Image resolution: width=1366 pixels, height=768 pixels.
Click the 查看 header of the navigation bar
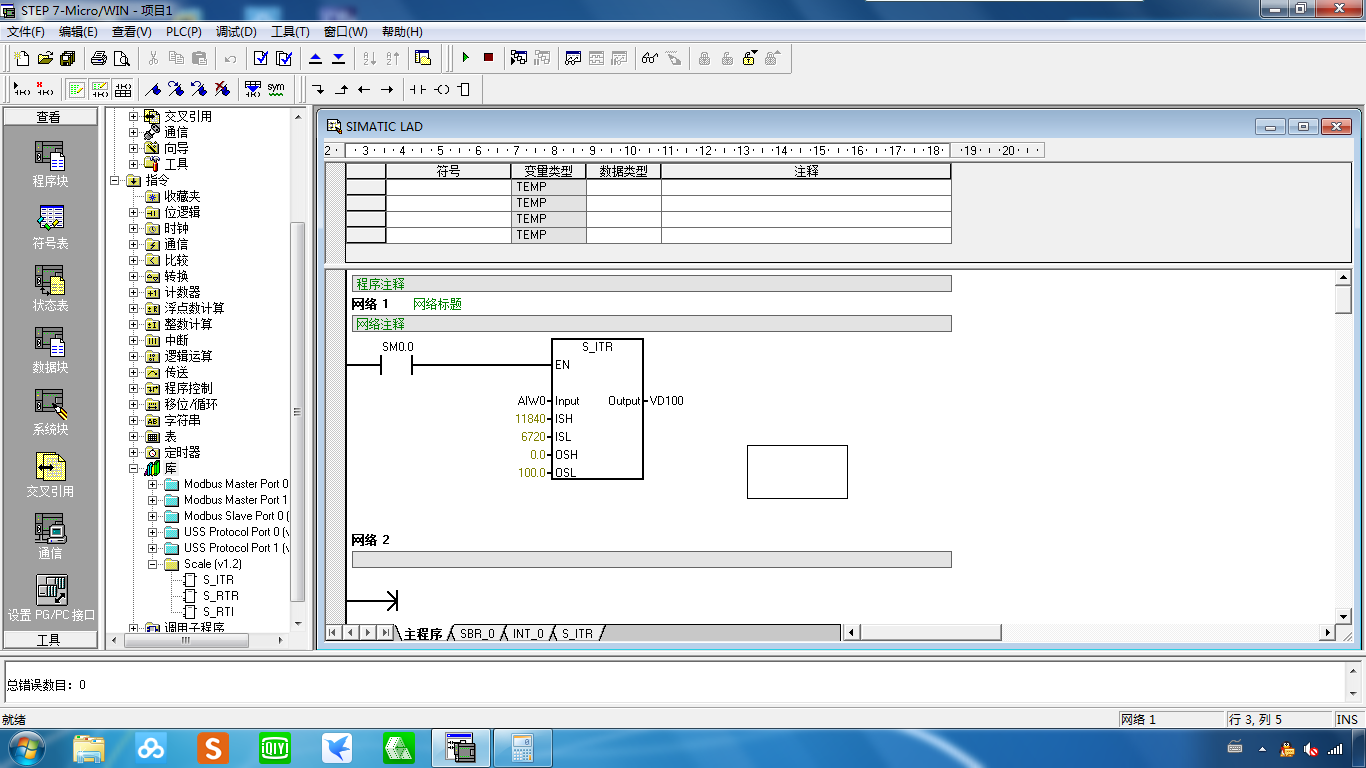(x=50, y=117)
